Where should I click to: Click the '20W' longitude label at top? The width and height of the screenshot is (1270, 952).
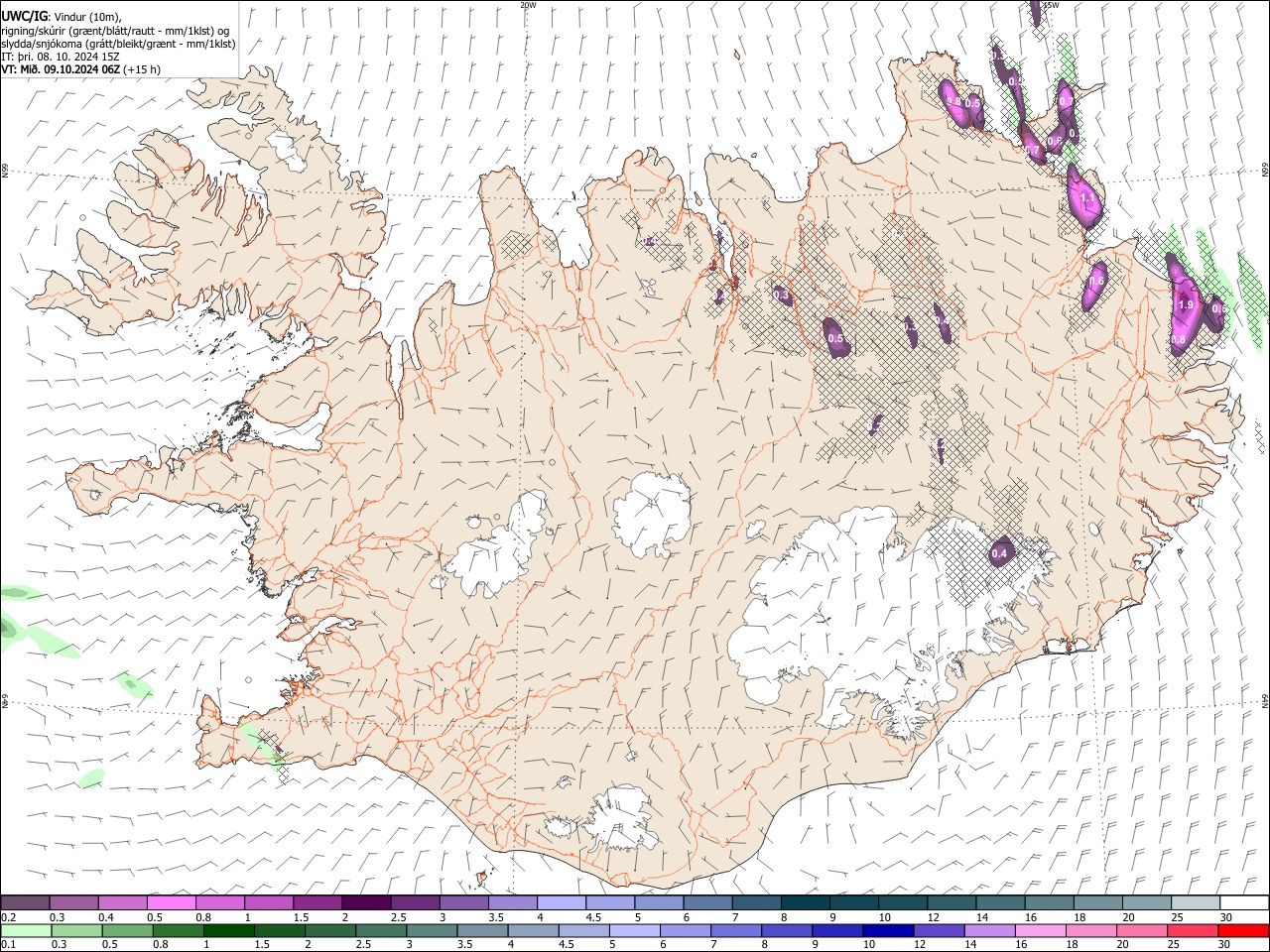tap(528, 5)
